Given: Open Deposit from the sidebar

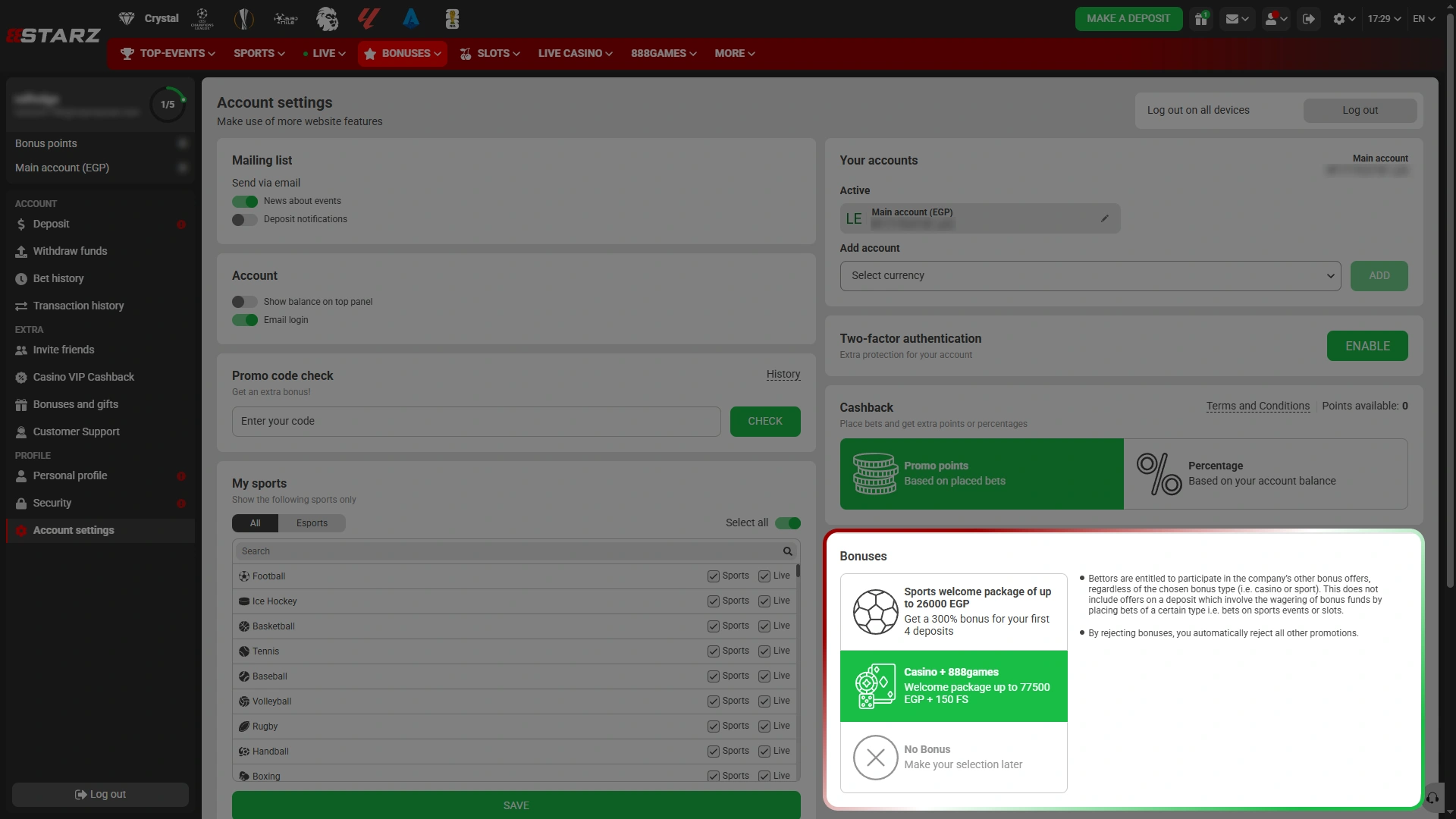Looking at the screenshot, I should tap(100, 224).
